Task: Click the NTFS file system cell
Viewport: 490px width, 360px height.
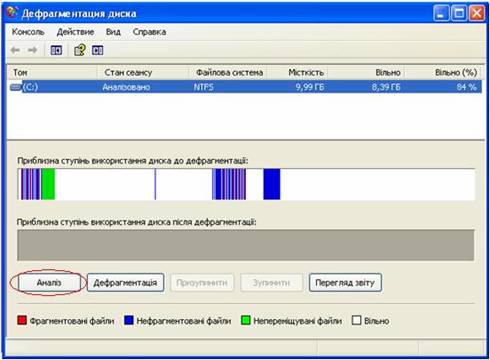Action: click(x=203, y=87)
